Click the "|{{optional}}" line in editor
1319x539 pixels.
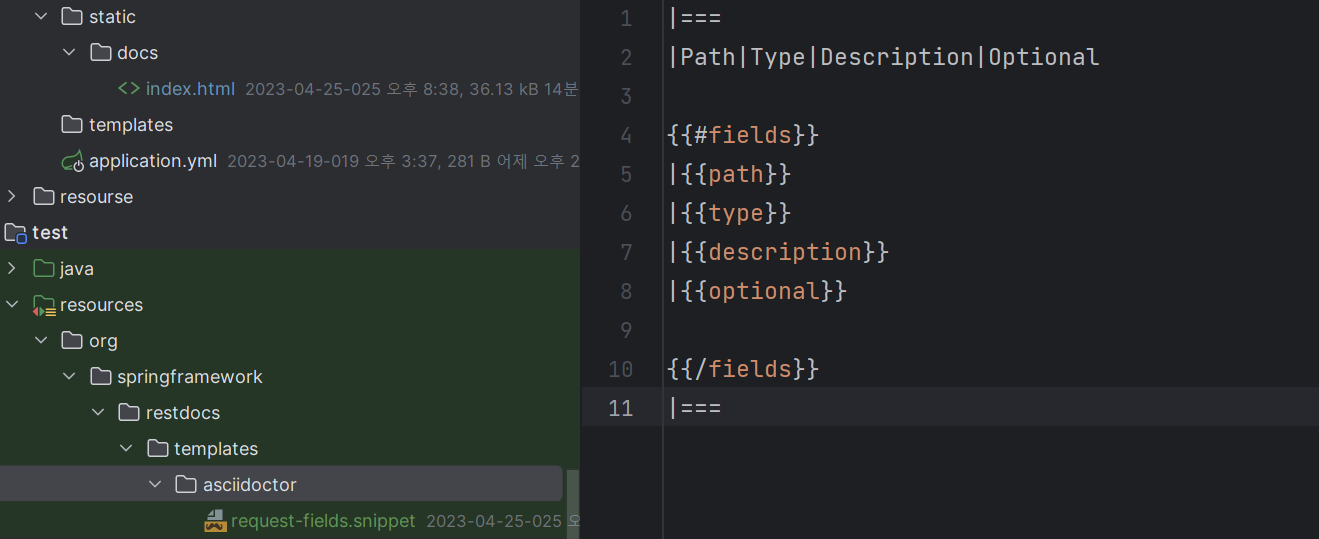coord(757,291)
